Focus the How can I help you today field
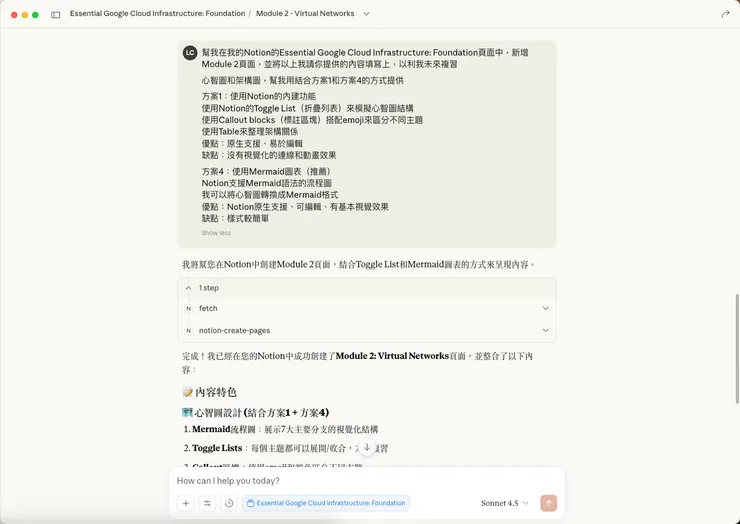The image size is (740, 524). pyautogui.click(x=367, y=481)
